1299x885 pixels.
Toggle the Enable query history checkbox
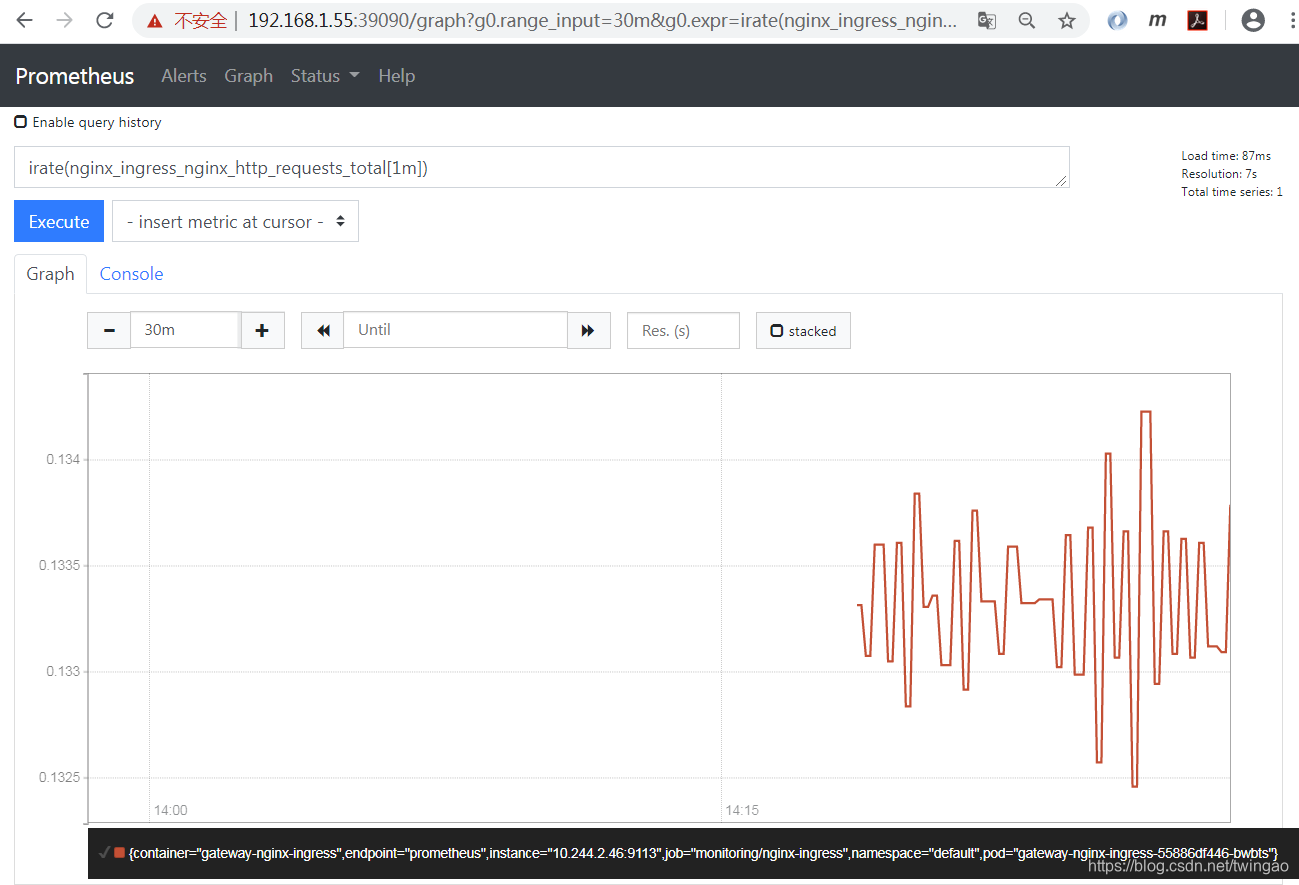click(20, 122)
